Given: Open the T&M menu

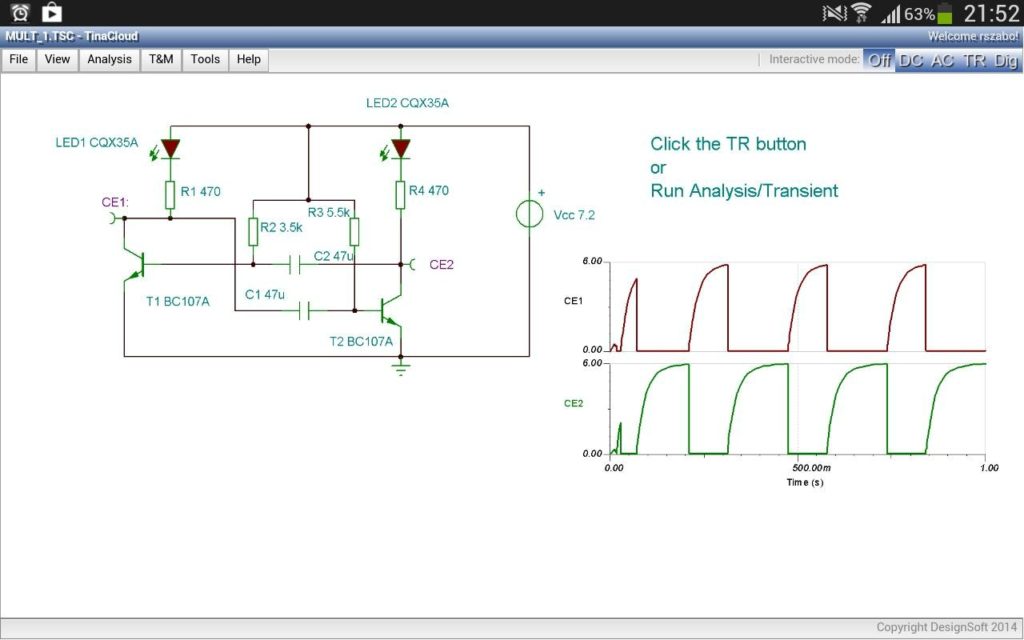Looking at the screenshot, I should [161, 60].
